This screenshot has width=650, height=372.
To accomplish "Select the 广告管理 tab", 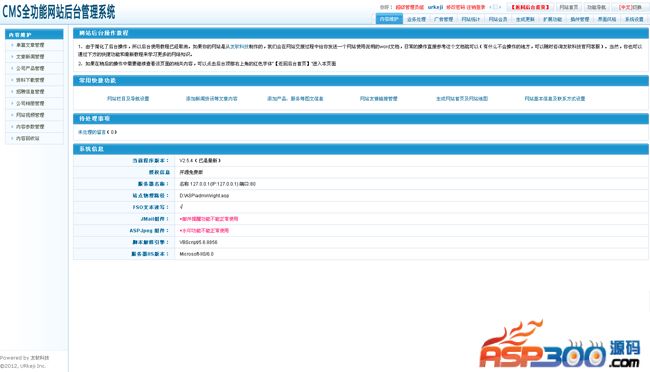I will point(443,19).
